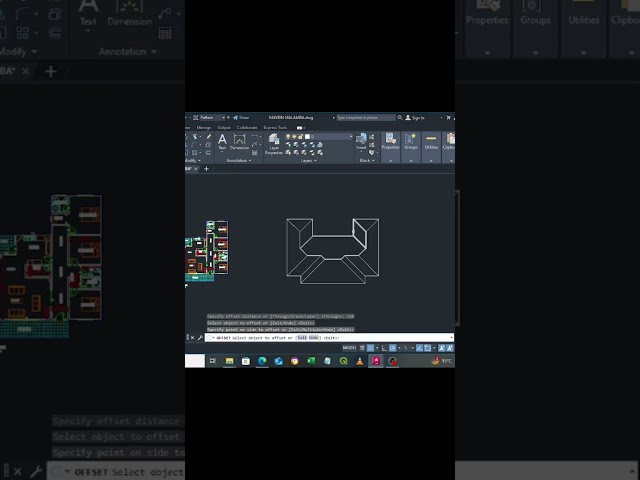The width and height of the screenshot is (640, 480).
Task: Click the OFFSET command line input
Action: (329, 338)
